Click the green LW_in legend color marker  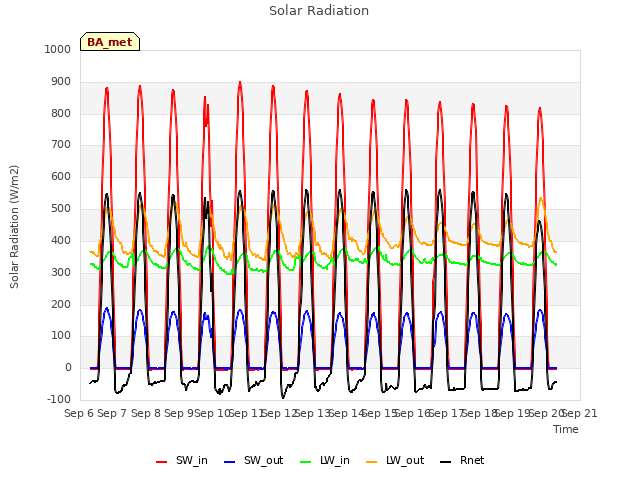[x=306, y=462]
